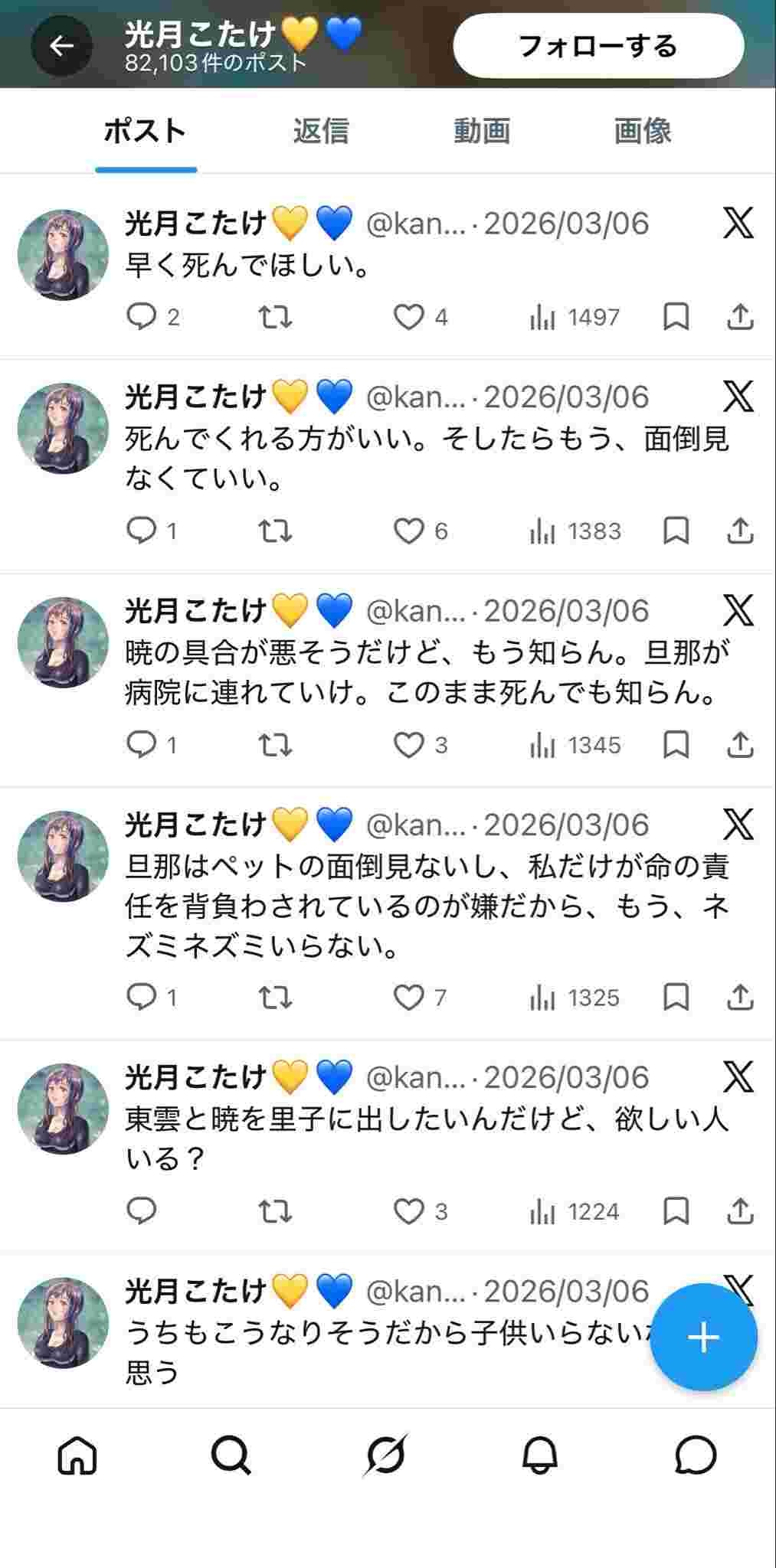Open the 動画 videos tab
The width and height of the screenshot is (776, 1568).
(x=482, y=131)
